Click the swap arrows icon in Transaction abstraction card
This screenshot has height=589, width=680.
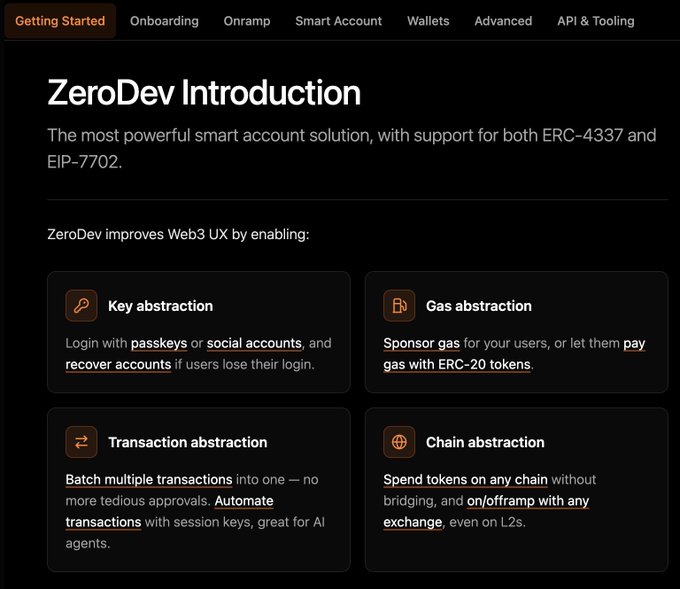point(82,442)
